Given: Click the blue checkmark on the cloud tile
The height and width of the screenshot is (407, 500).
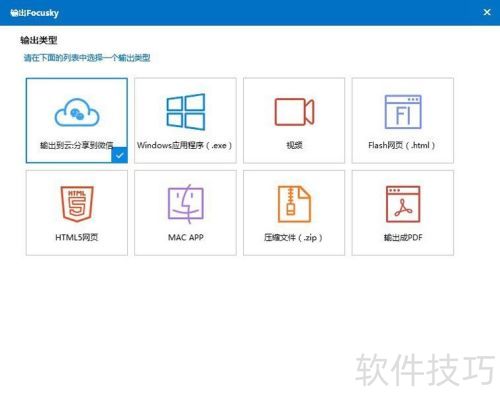Looking at the screenshot, I should 119,155.
